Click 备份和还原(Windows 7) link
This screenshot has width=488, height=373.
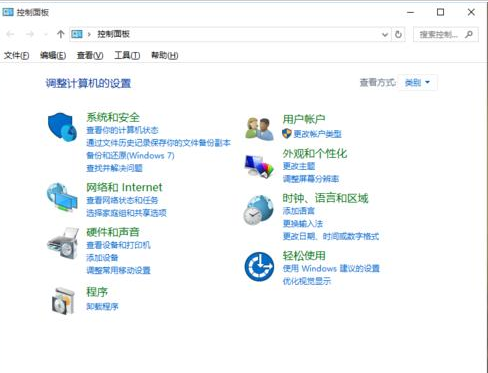tap(130, 155)
